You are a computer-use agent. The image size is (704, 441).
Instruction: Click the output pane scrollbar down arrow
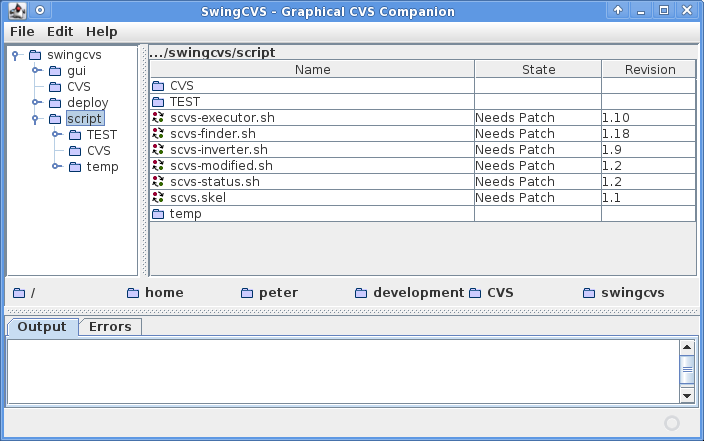coord(687,396)
